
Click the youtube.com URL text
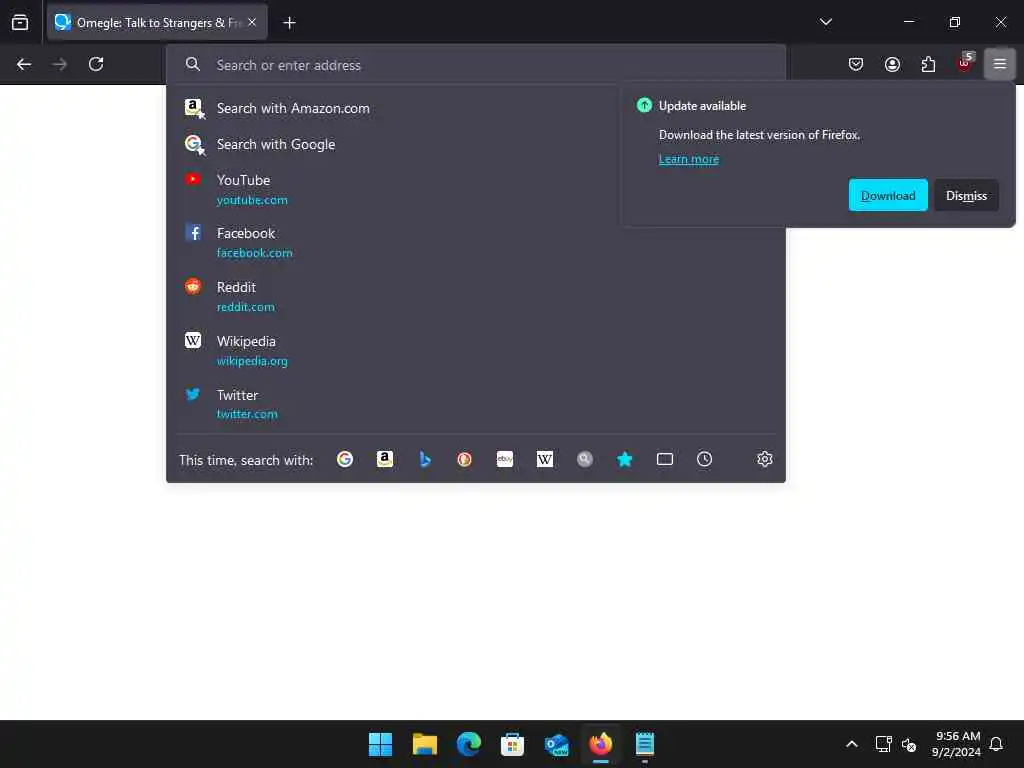pyautogui.click(x=252, y=200)
